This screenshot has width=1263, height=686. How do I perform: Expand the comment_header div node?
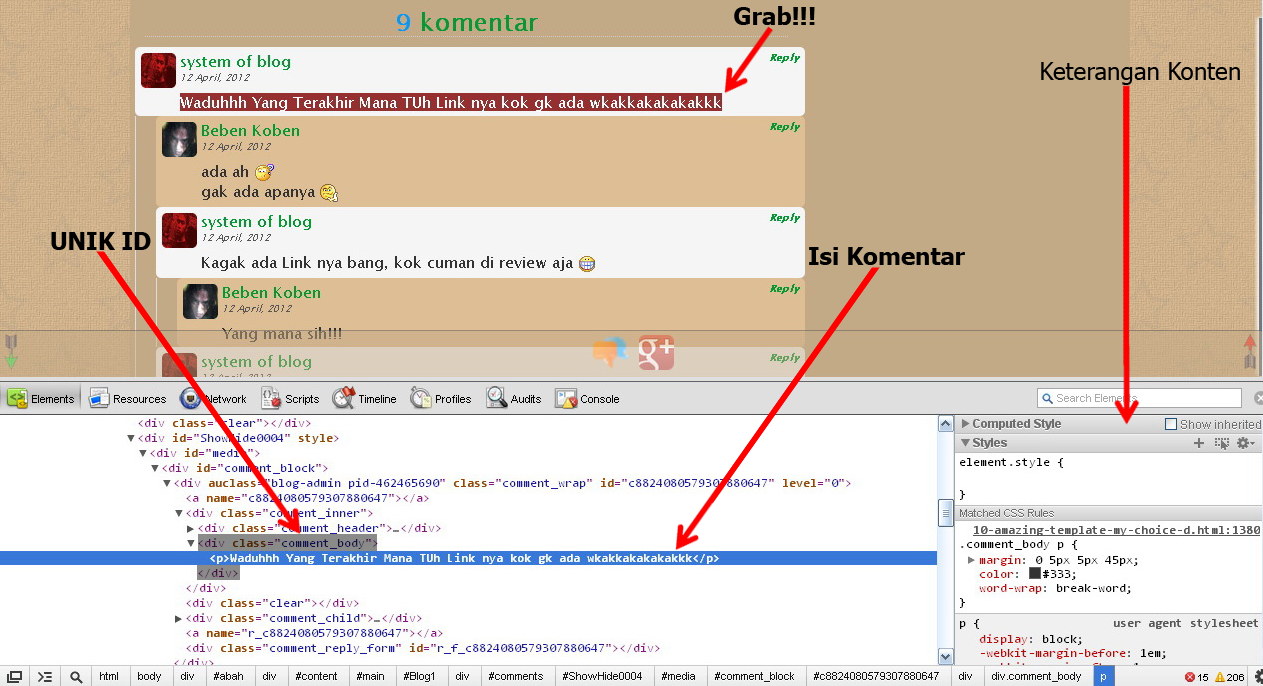(x=191, y=528)
